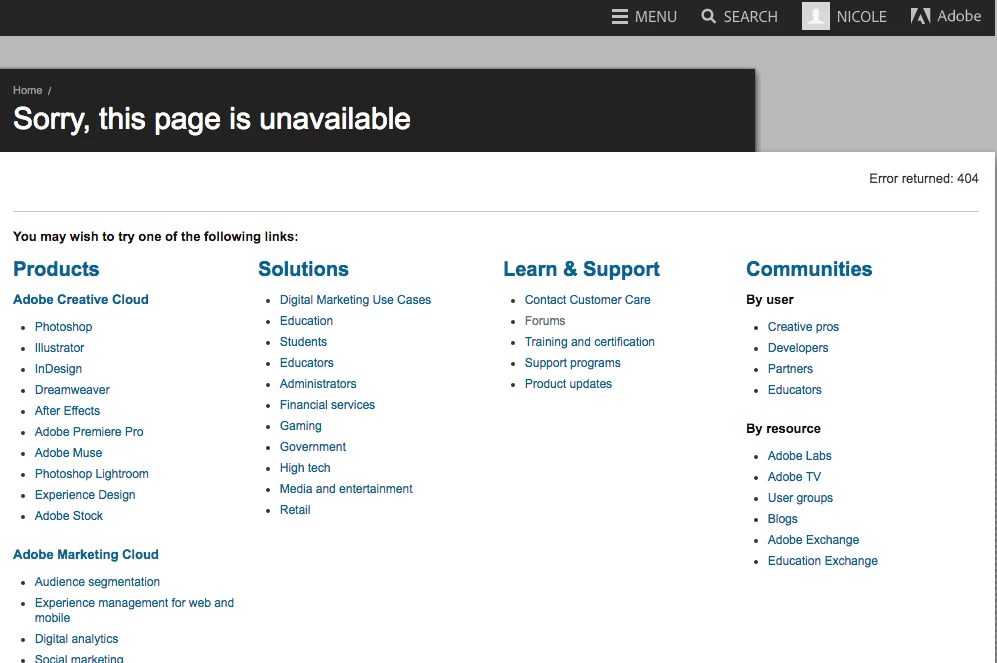Viewport: 997px width, 663px height.
Task: Click the Photoshop link
Action: click(x=64, y=327)
